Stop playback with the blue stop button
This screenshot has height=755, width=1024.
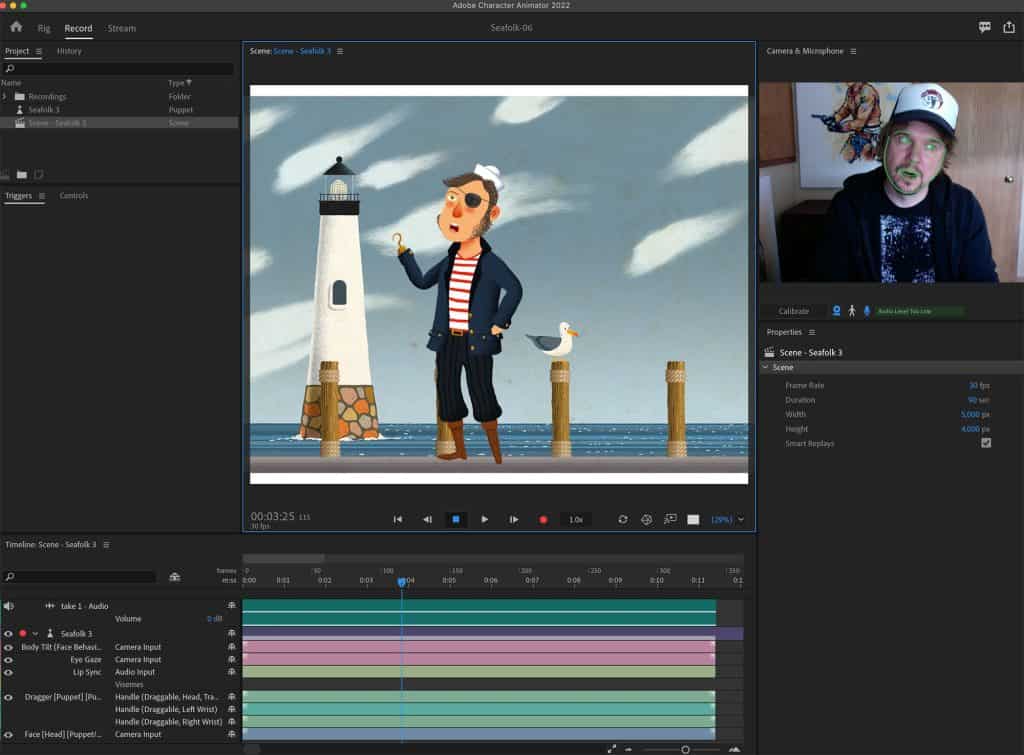coord(456,519)
